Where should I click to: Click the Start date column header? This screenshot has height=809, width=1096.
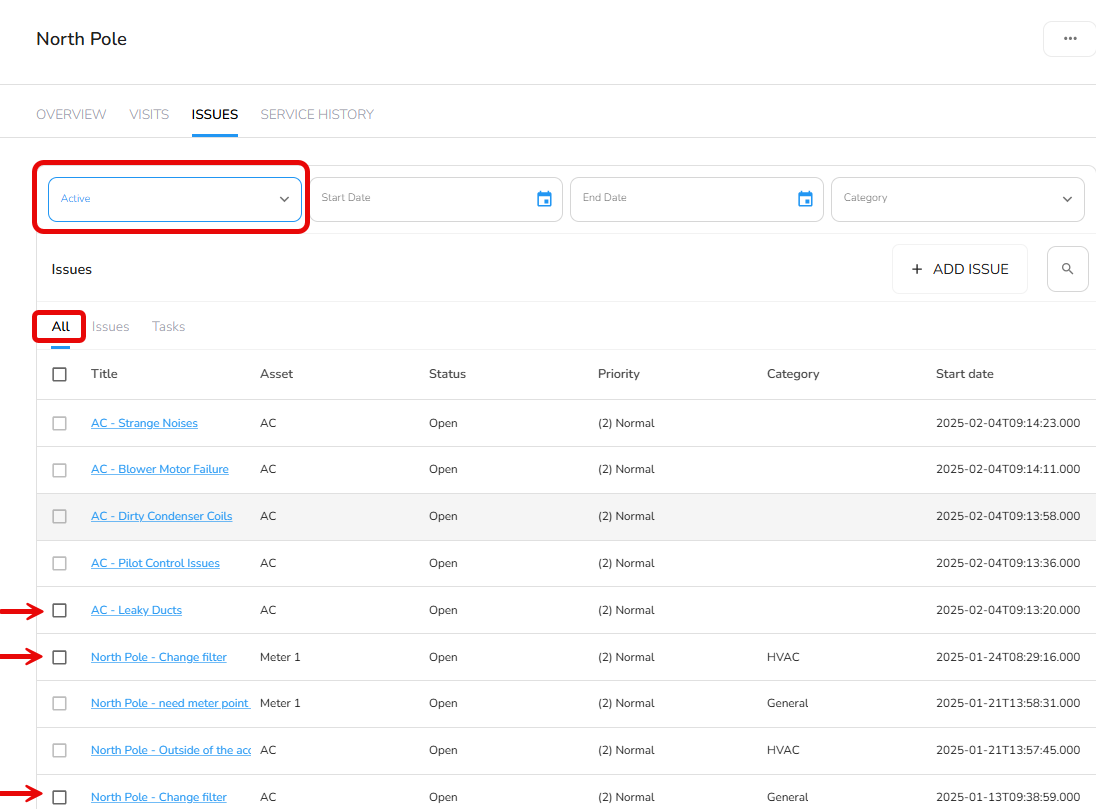[x=965, y=373]
